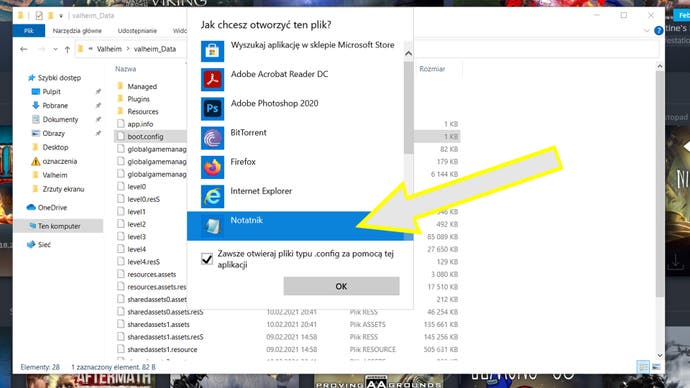The height and width of the screenshot is (388, 690).
Task: Open OneDrive cloud icon in sidebar
Action: (x=31, y=207)
